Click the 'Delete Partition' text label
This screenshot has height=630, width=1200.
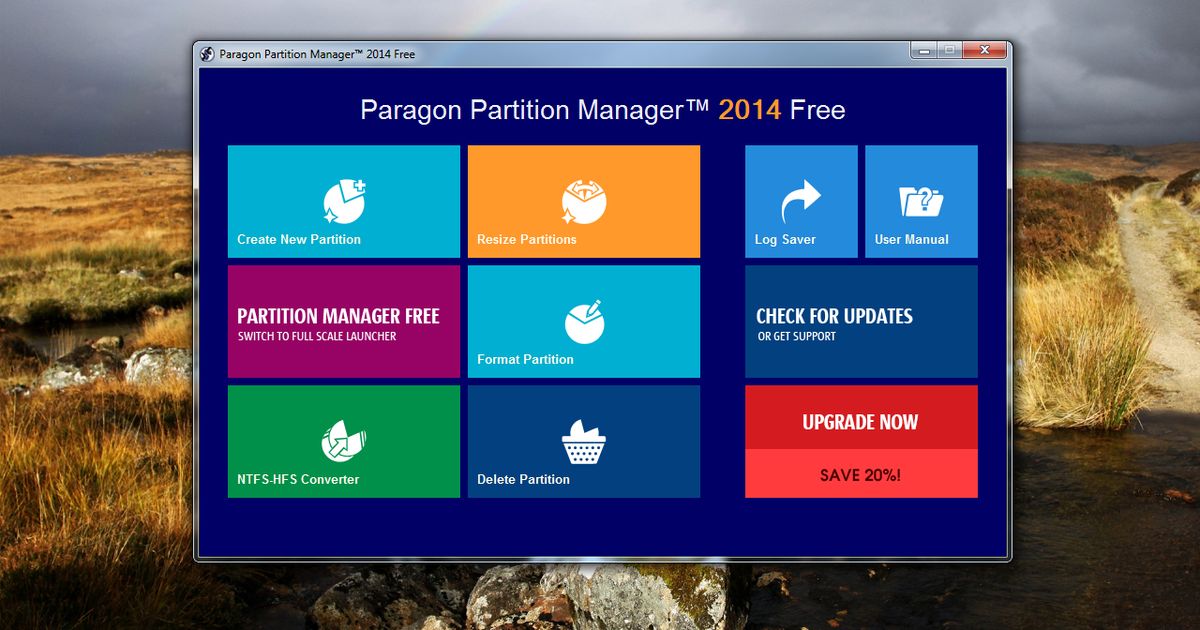coord(523,480)
